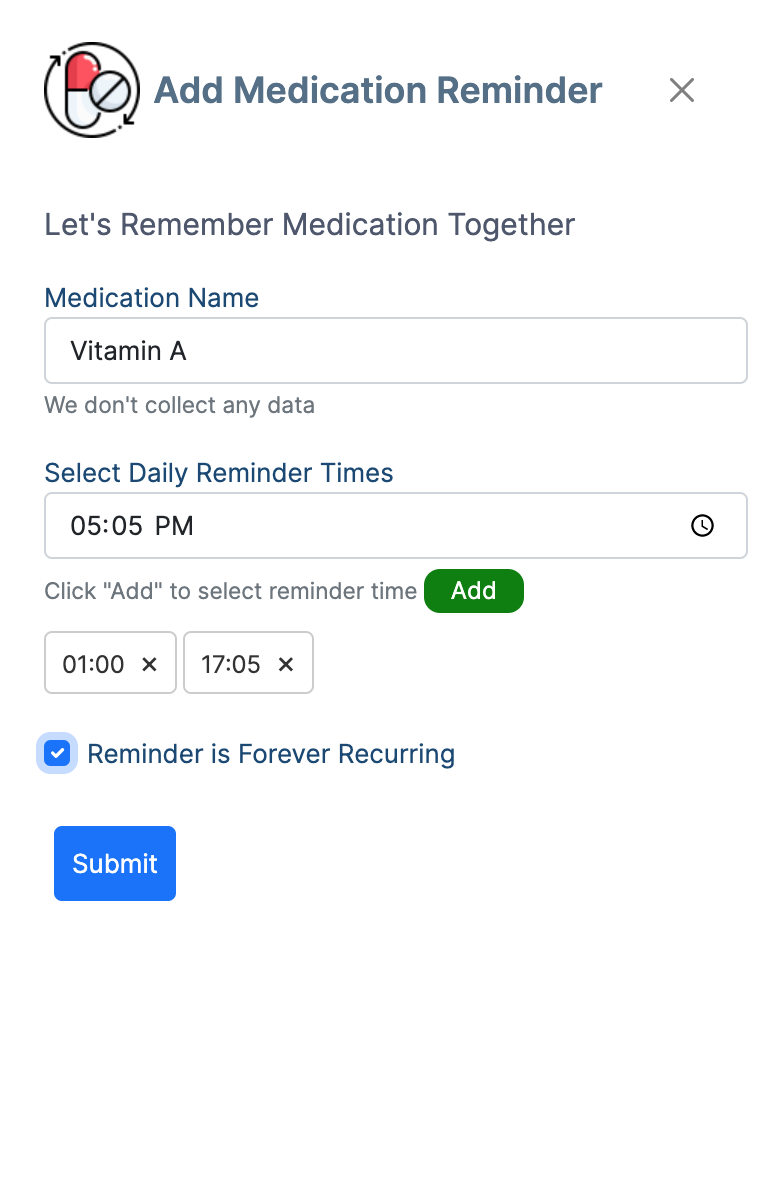
Task: Click the 'Let's Remember Medication Together' heading
Action: click(309, 225)
